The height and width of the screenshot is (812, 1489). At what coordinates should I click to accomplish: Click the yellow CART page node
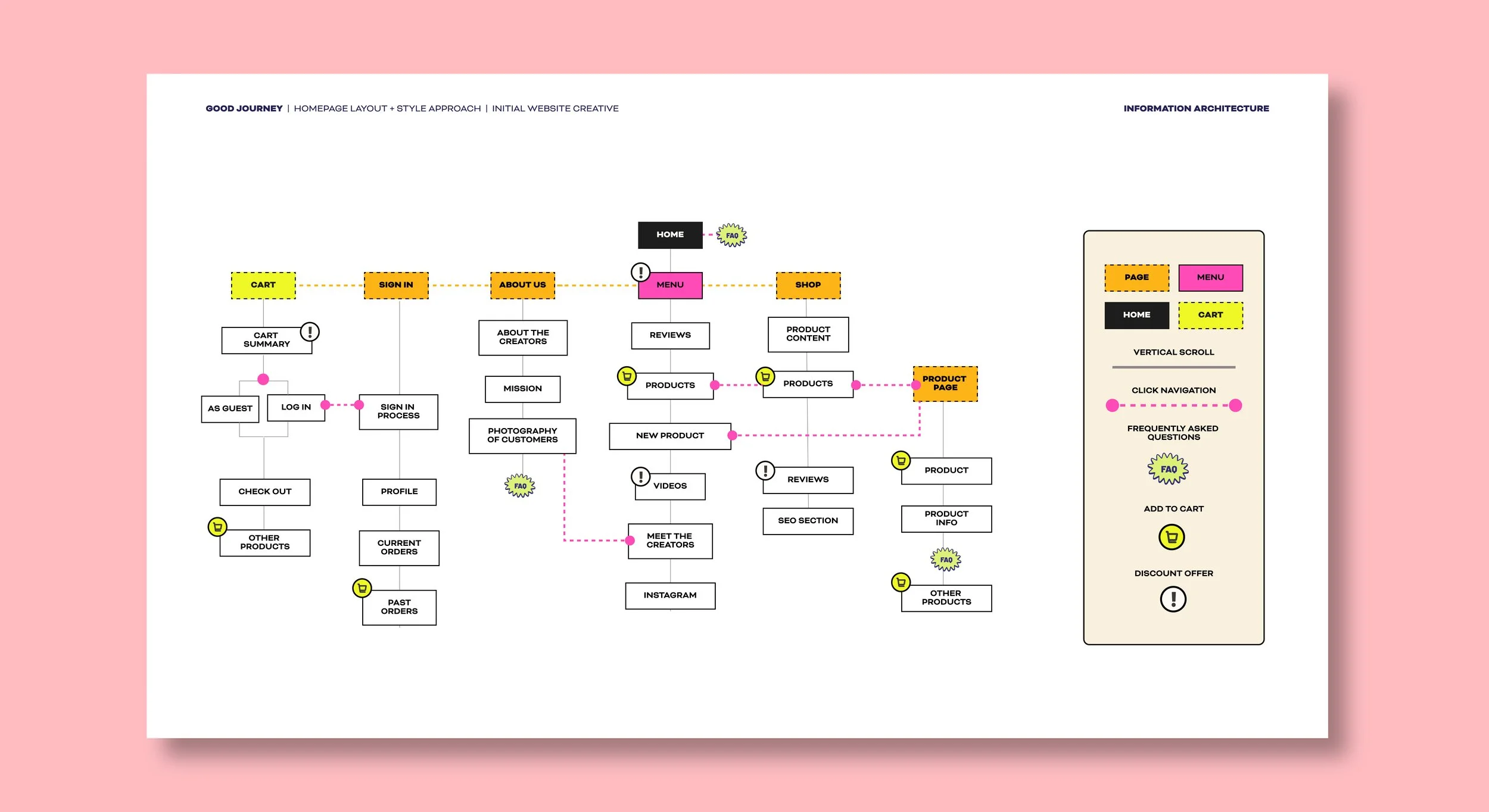pyautogui.click(x=263, y=285)
